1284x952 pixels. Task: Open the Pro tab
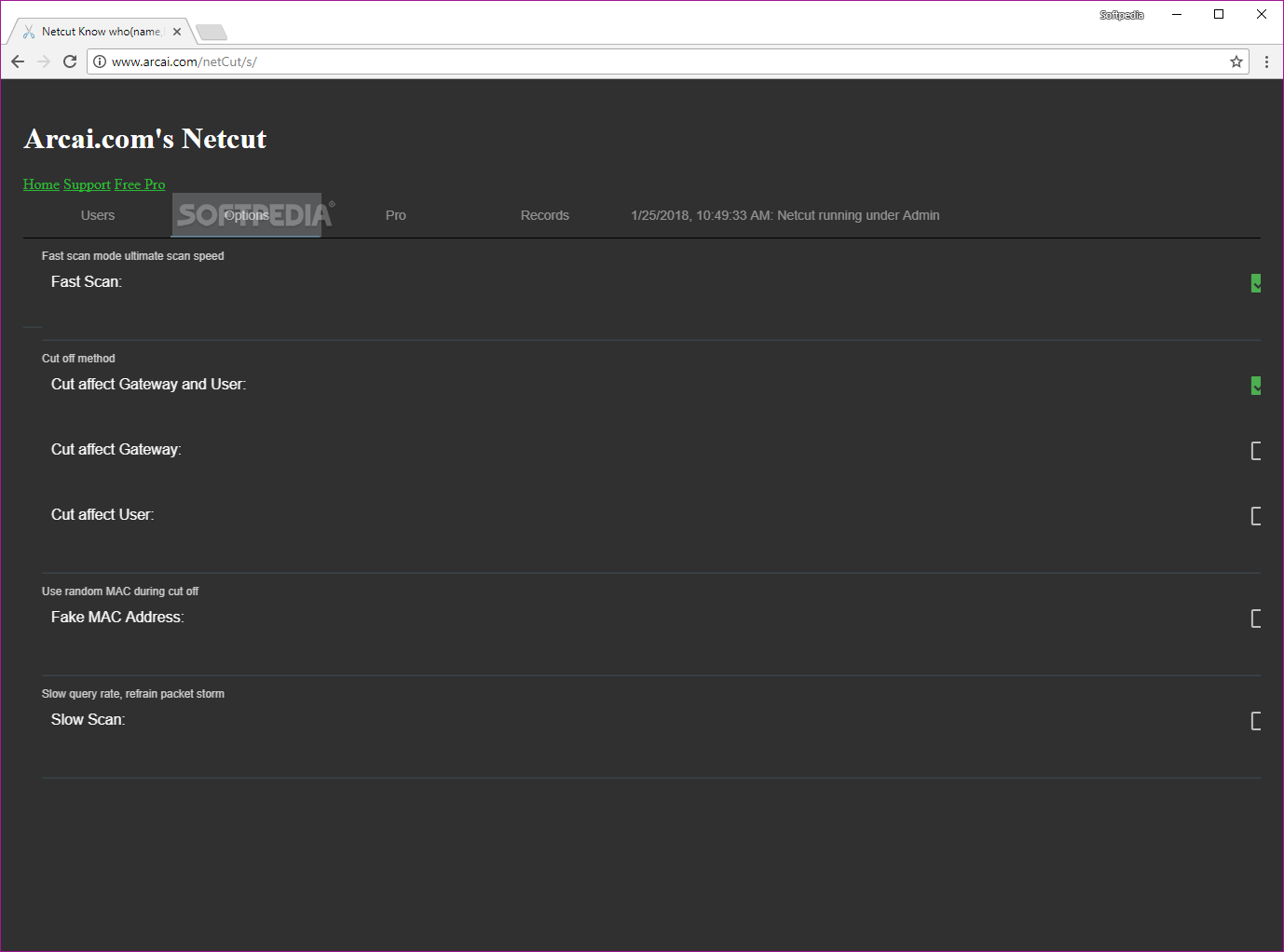click(396, 215)
